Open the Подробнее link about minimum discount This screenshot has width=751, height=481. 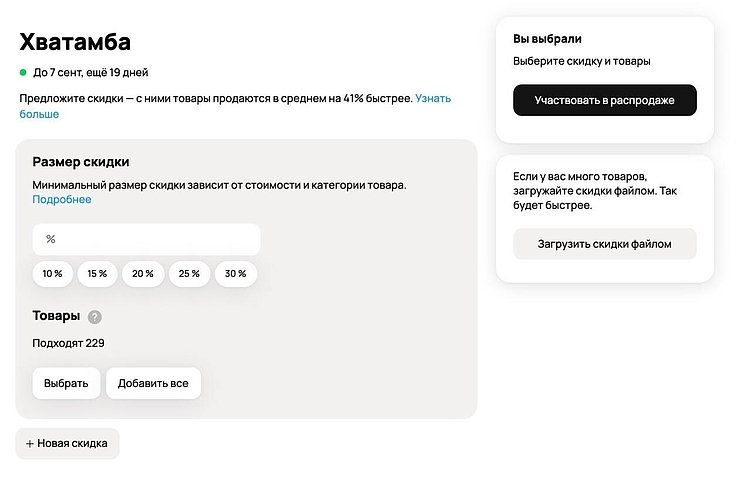(x=62, y=199)
